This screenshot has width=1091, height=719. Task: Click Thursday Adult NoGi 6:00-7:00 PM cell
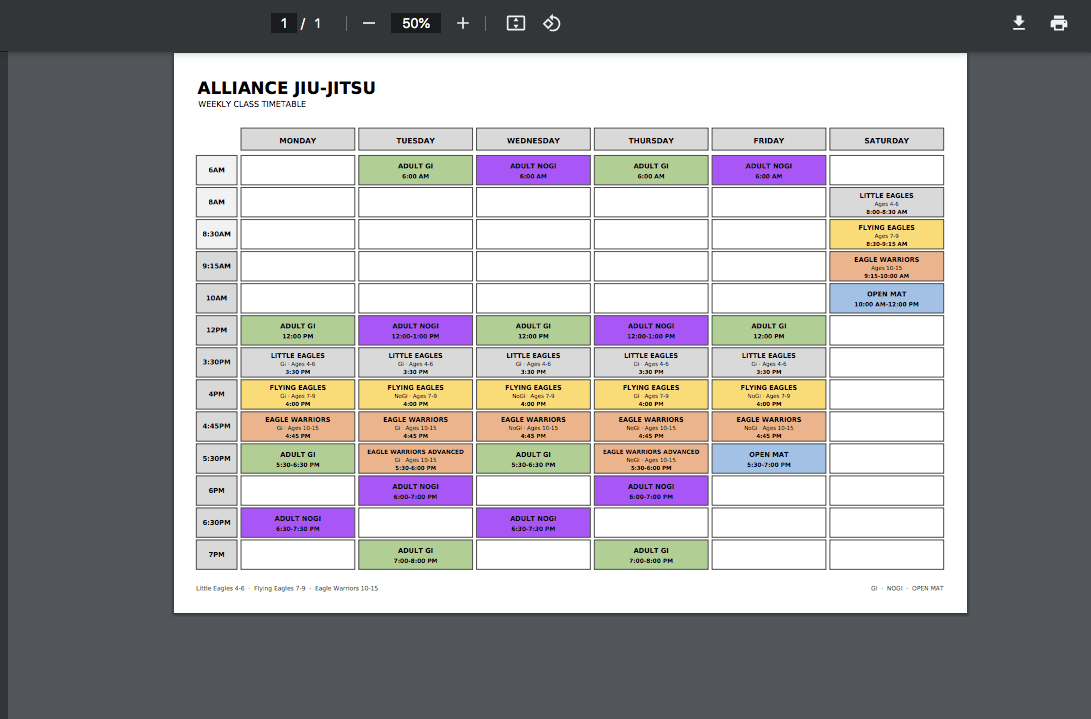click(651, 491)
